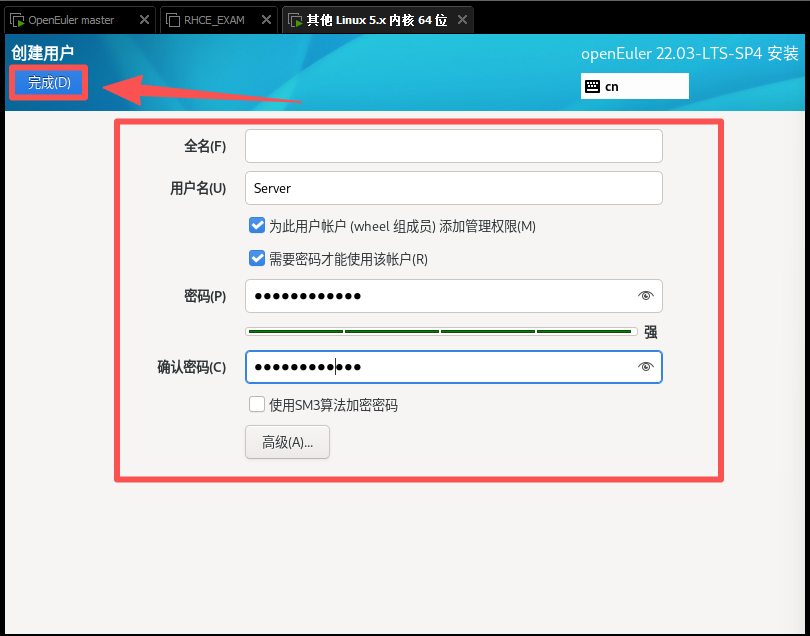Click the 确认密码(C) label
Image resolution: width=810 pixels, height=636 pixels.
click(x=192, y=367)
